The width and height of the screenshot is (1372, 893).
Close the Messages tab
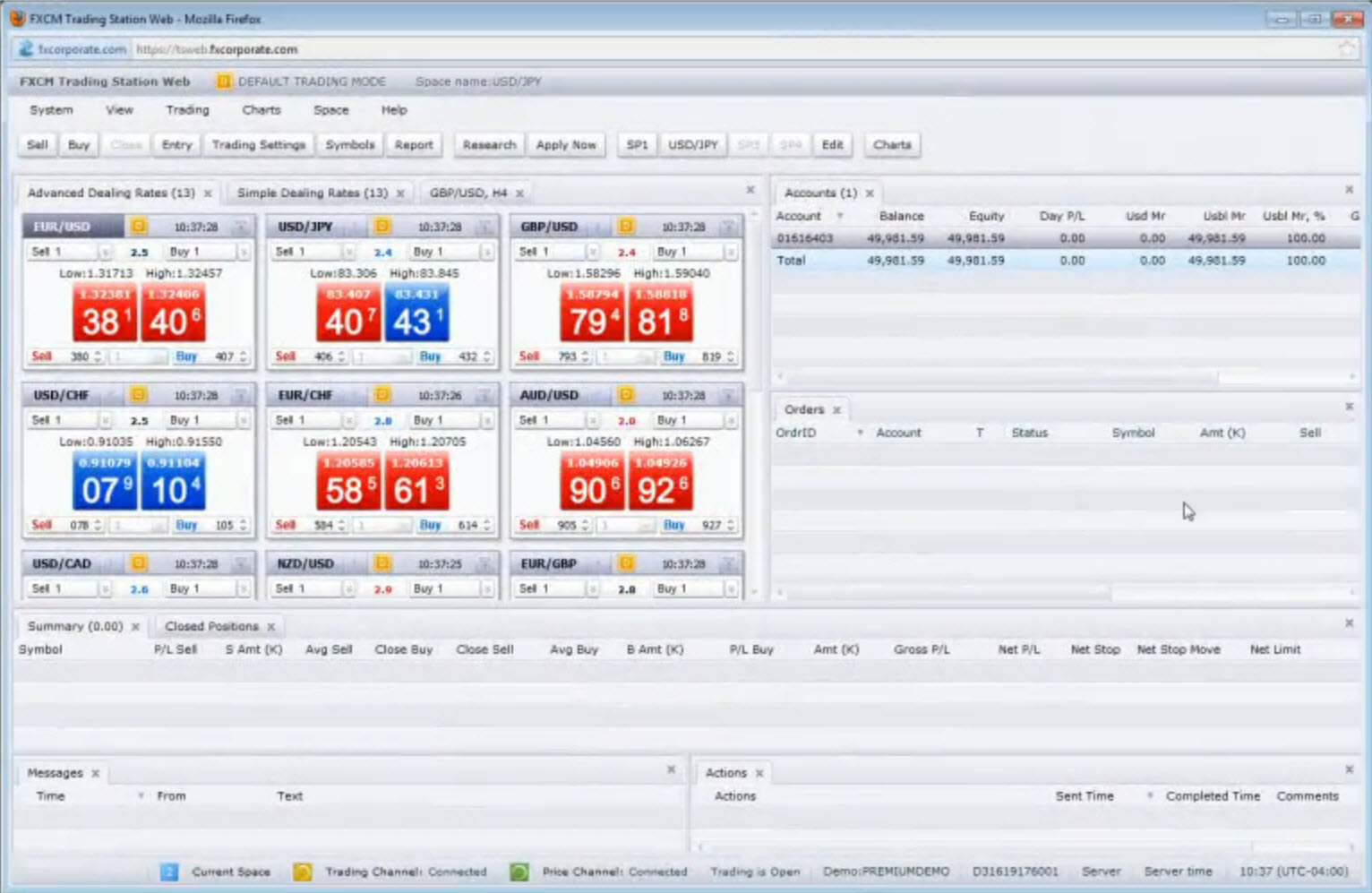point(95,773)
